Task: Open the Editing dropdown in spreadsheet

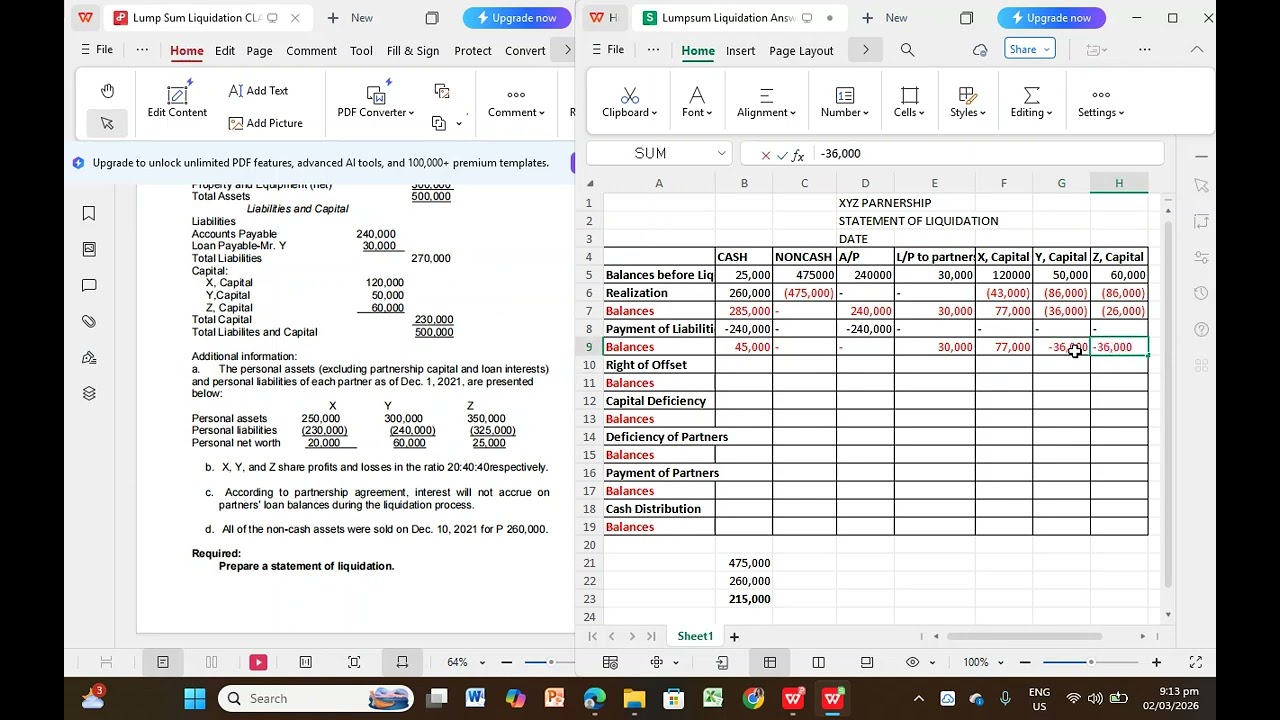Action: 1031,101
